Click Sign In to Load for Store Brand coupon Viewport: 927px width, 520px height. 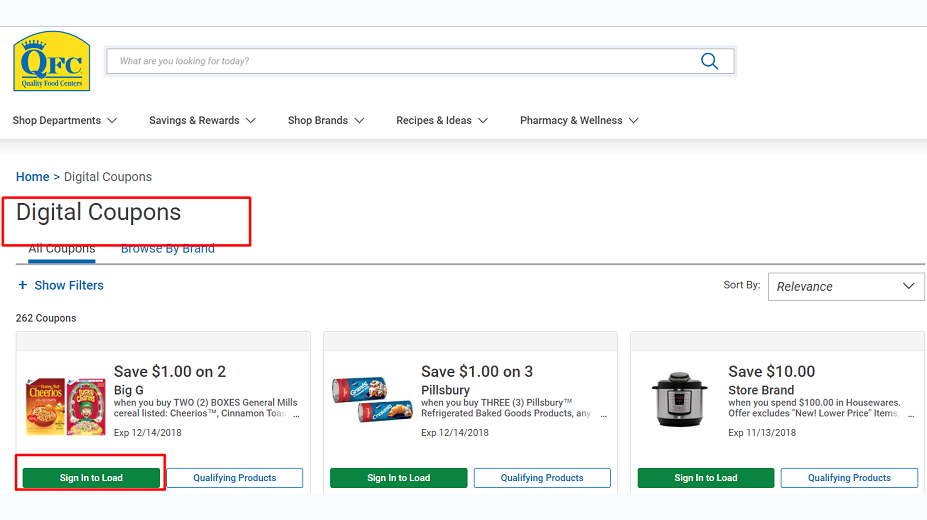706,477
